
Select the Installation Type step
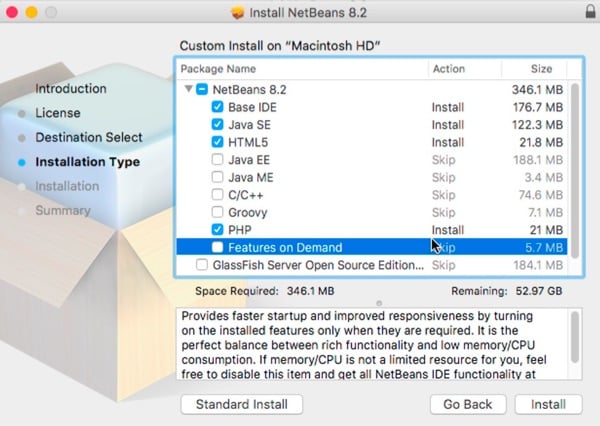click(x=88, y=162)
